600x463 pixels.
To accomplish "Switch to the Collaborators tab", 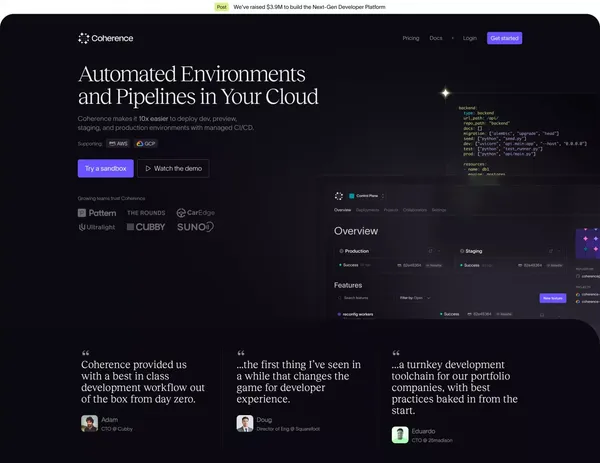I will click(415, 210).
